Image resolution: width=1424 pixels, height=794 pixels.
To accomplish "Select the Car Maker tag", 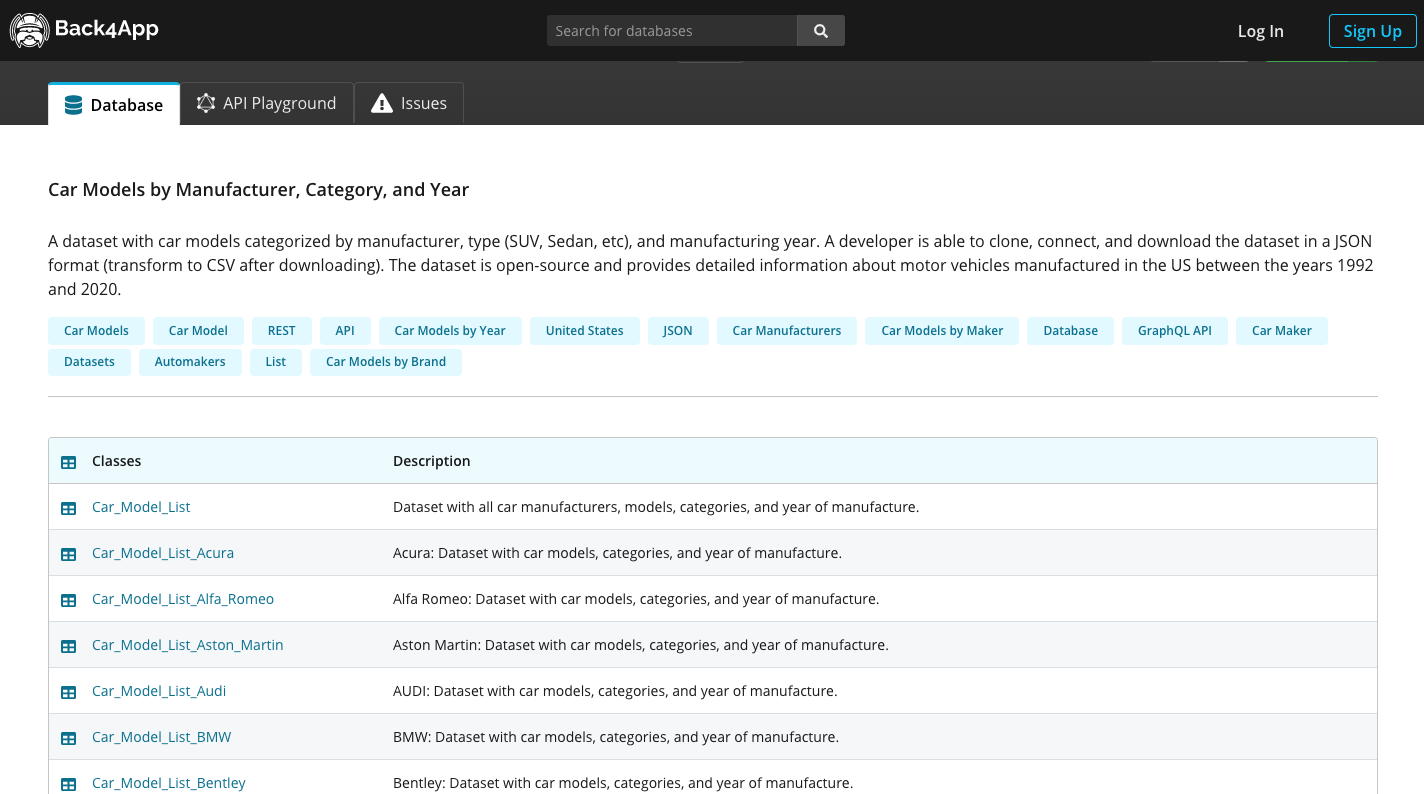I will pyautogui.click(x=1282, y=331).
